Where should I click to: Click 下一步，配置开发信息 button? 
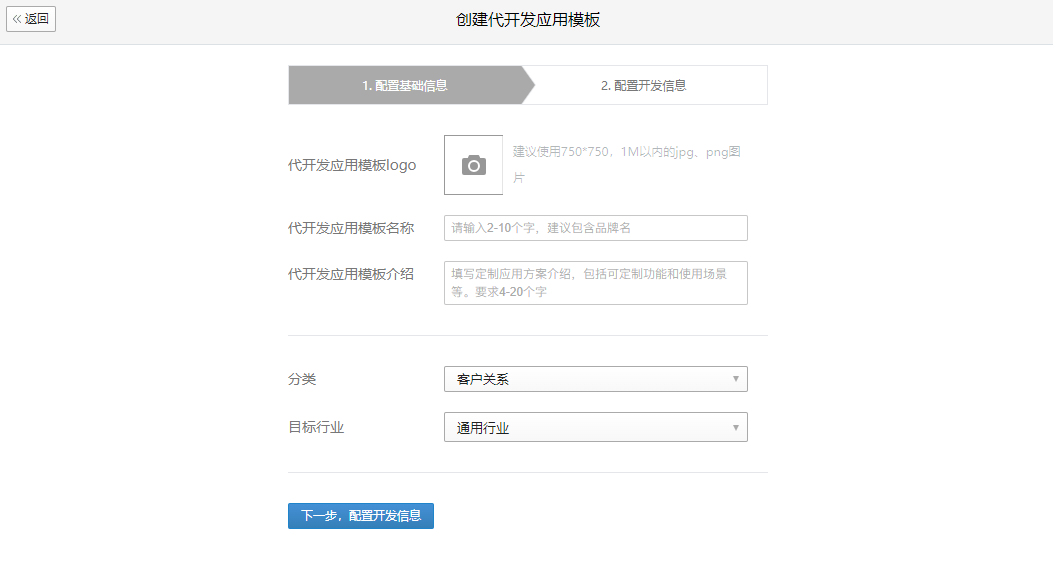click(x=361, y=516)
